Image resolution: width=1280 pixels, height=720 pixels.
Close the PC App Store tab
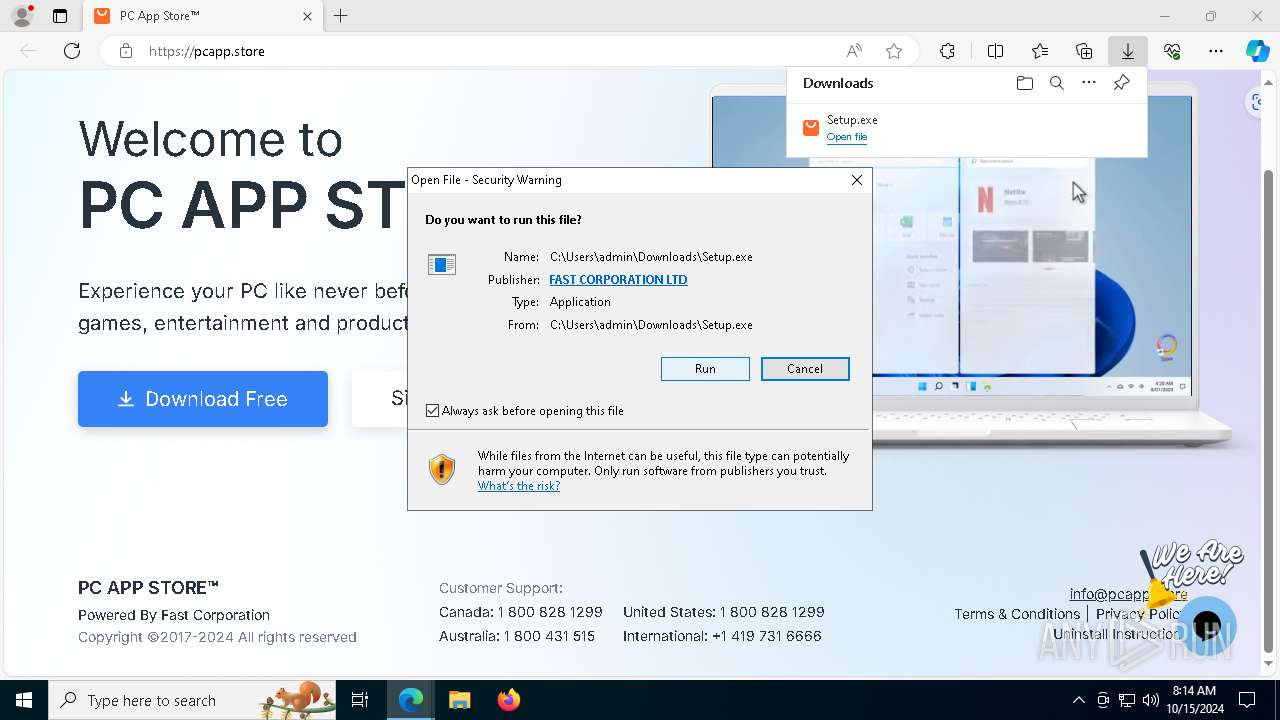coord(307,16)
